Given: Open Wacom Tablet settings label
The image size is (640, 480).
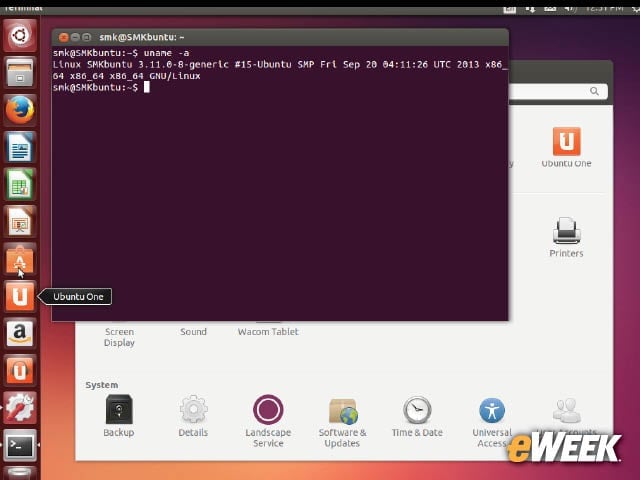Looking at the screenshot, I should [268, 332].
